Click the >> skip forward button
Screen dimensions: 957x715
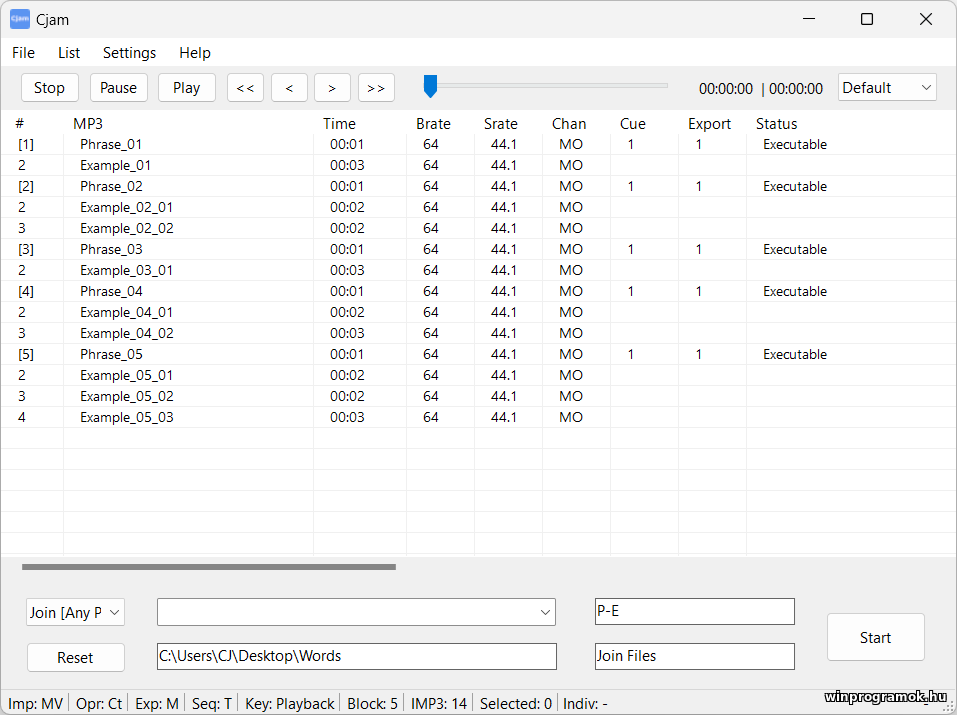click(x=376, y=88)
